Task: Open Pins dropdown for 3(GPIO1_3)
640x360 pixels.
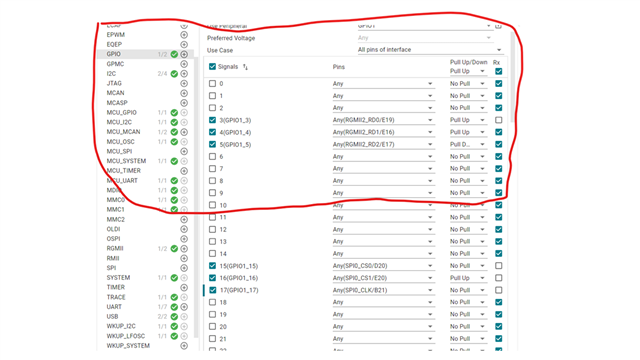Action: pyautogui.click(x=383, y=120)
